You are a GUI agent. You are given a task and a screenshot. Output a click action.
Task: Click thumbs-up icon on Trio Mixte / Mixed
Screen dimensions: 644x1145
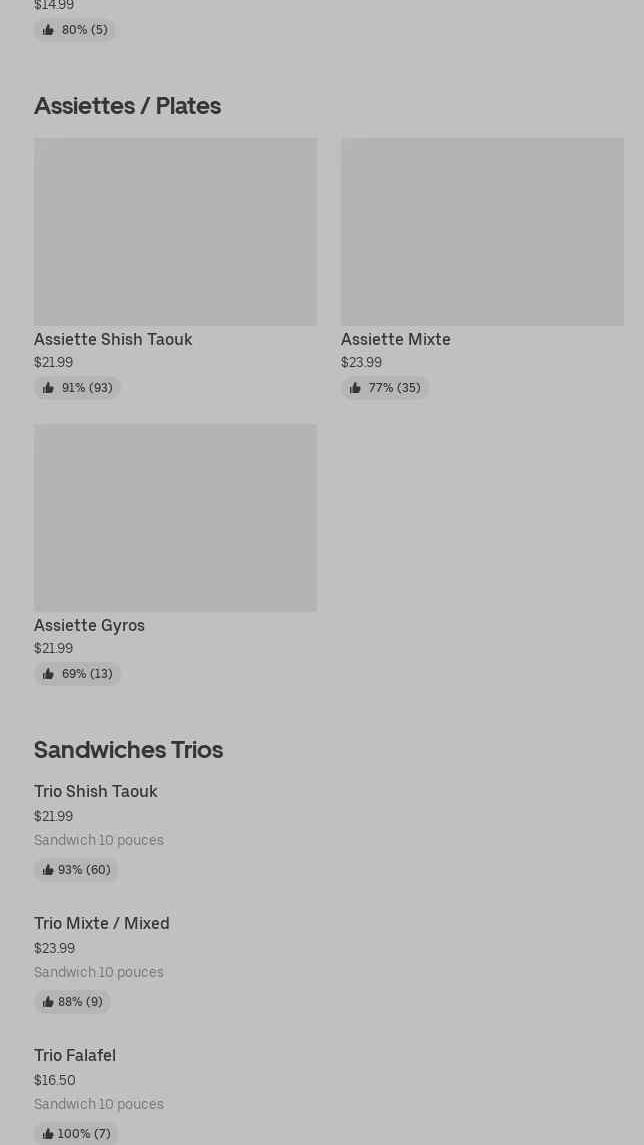(48, 1002)
